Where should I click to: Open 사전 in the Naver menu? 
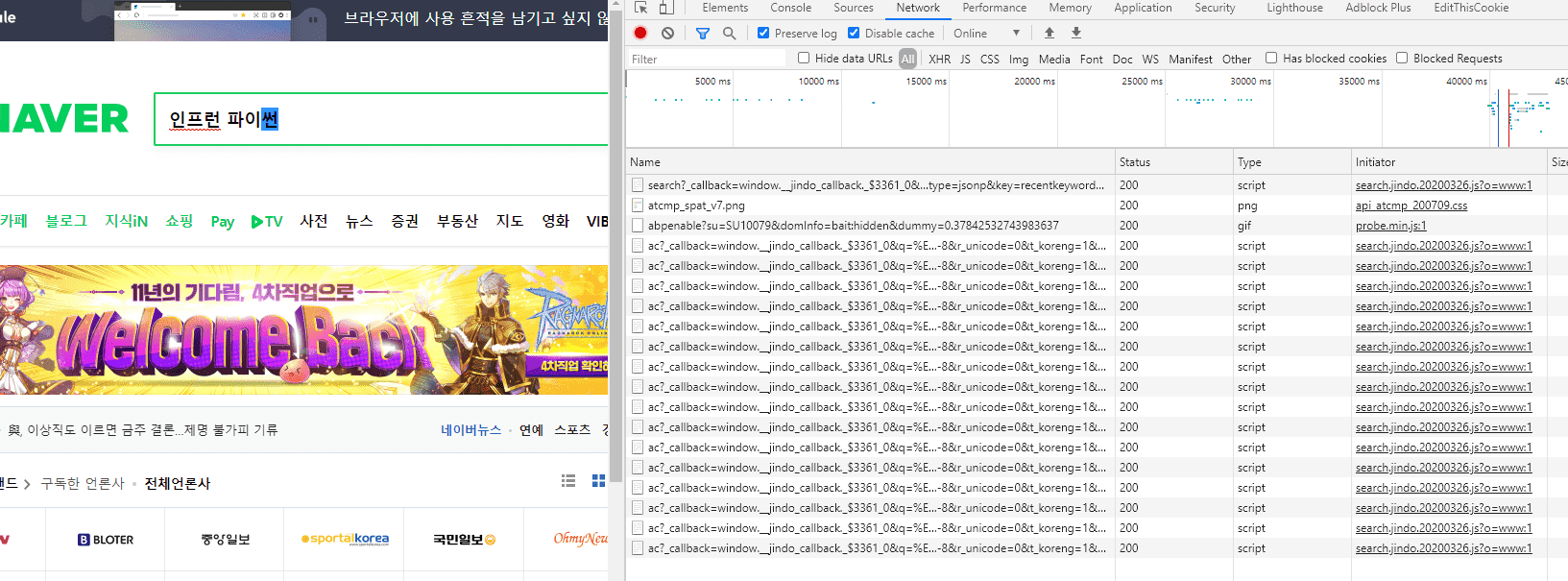pos(314,221)
